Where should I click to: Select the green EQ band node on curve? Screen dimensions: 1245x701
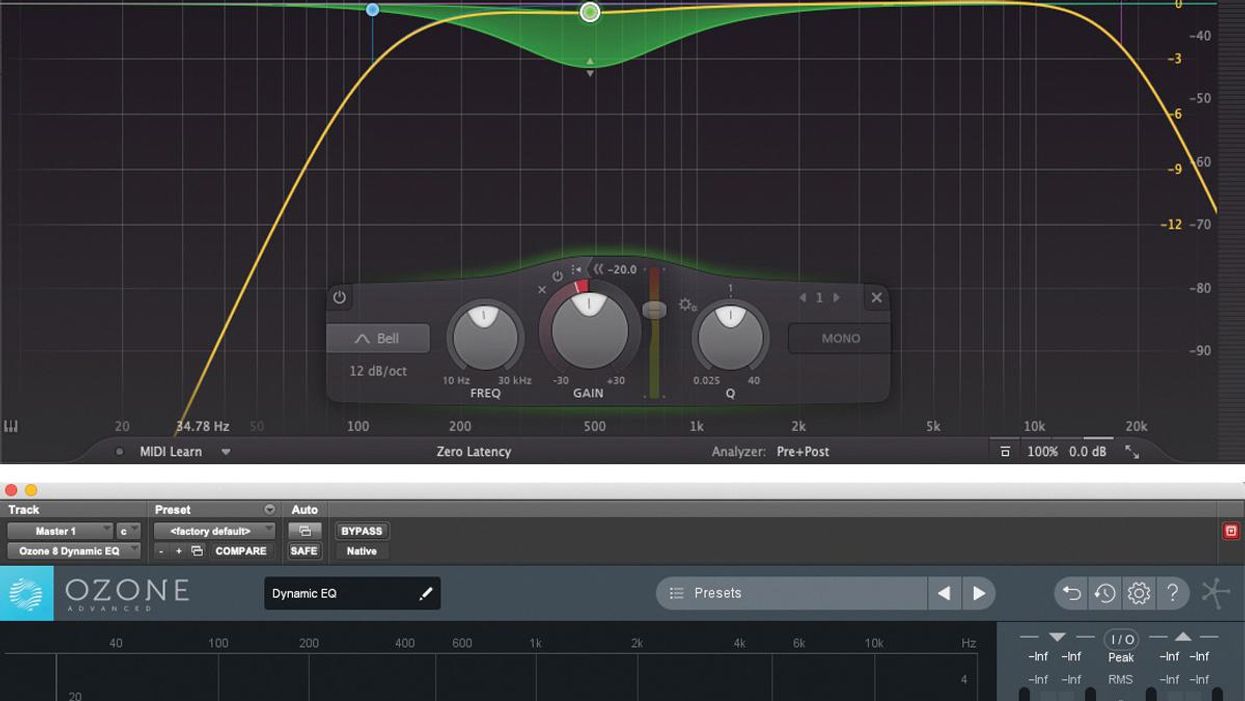[590, 12]
